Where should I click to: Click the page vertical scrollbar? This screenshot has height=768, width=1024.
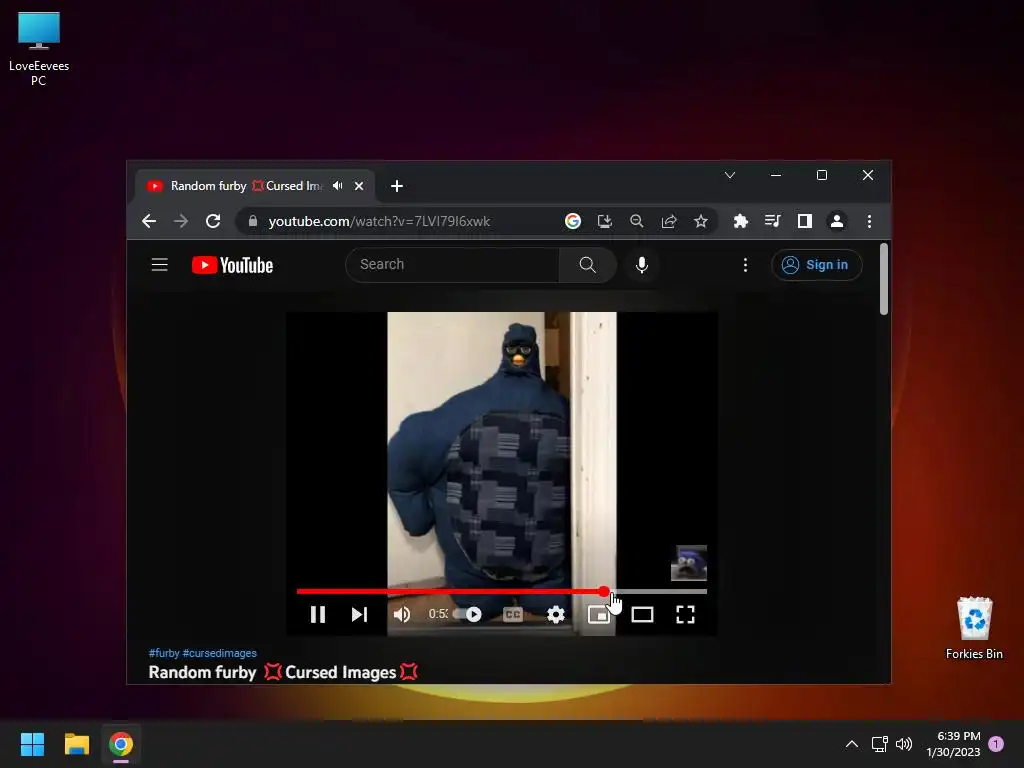884,280
